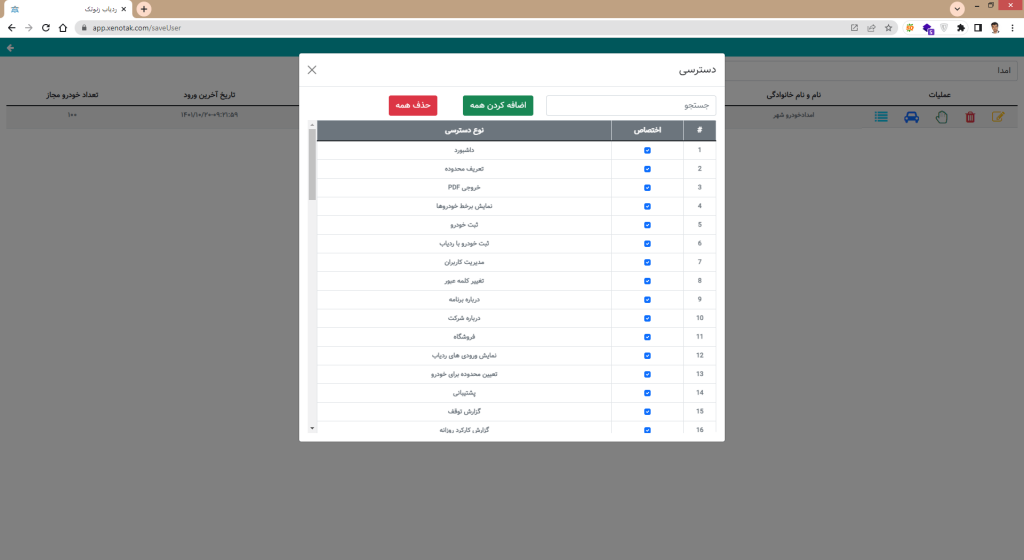
Task: Click the red حذف همه button
Action: click(x=413, y=105)
